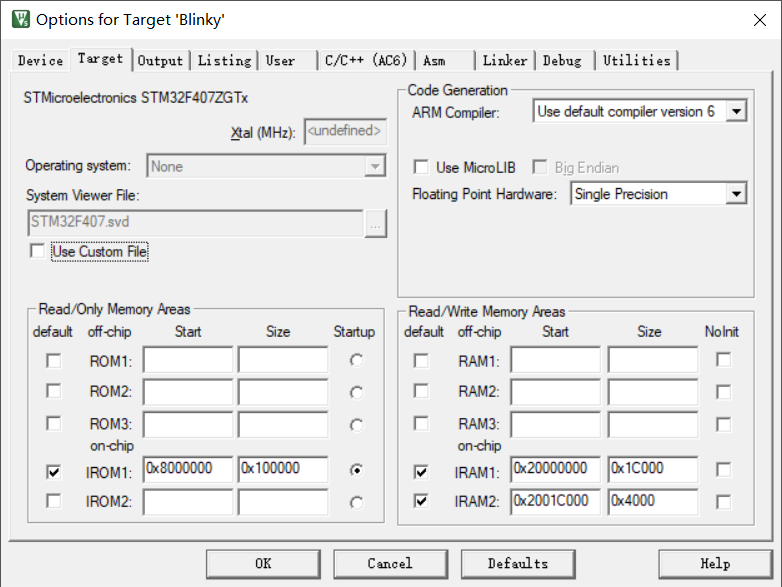The image size is (782, 587).
Task: Confirm settings with the OK button
Action: click(x=263, y=564)
